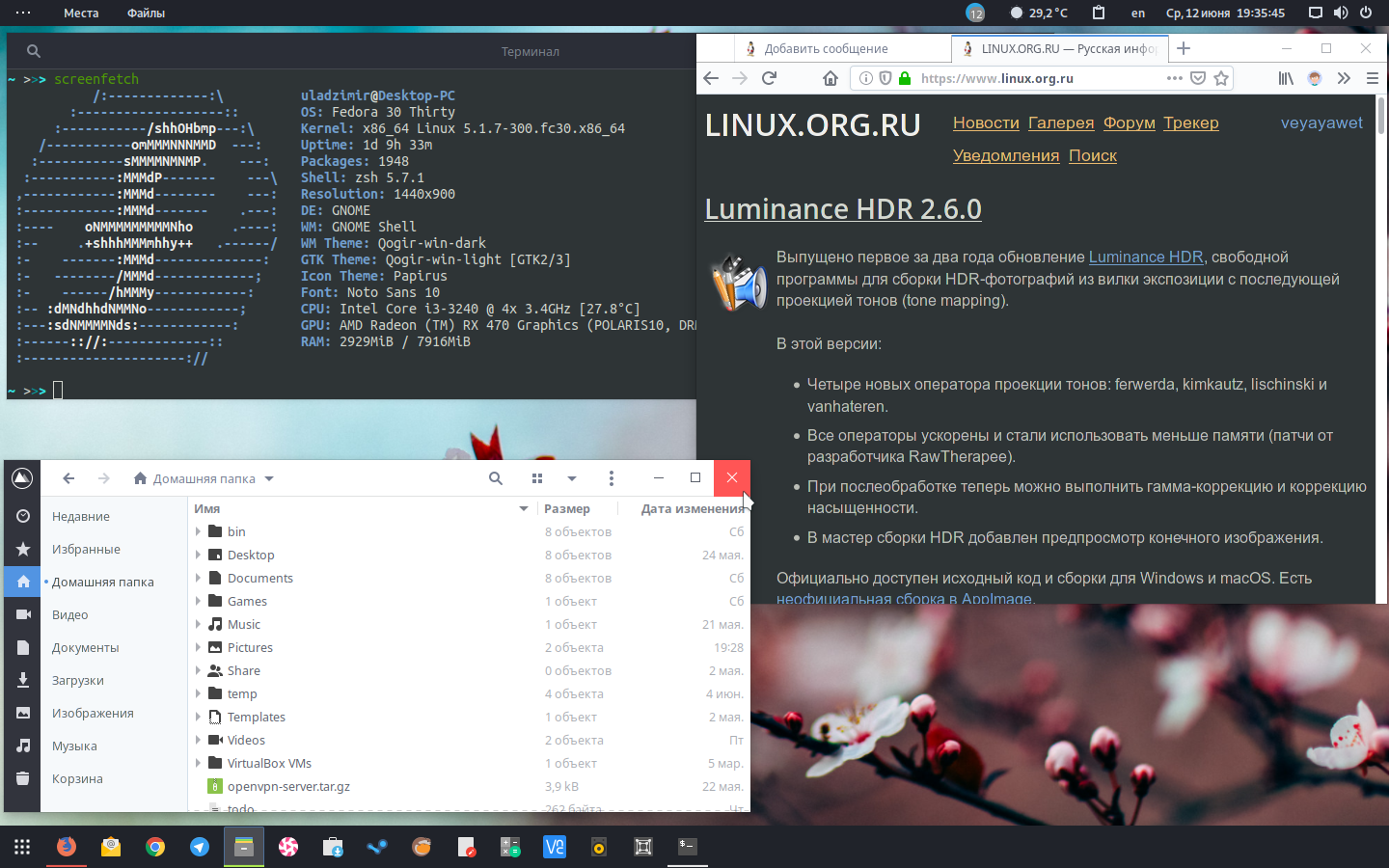This screenshot has height=868, width=1389.
Task: Open Firefox hamburger menu
Action: [1372, 78]
